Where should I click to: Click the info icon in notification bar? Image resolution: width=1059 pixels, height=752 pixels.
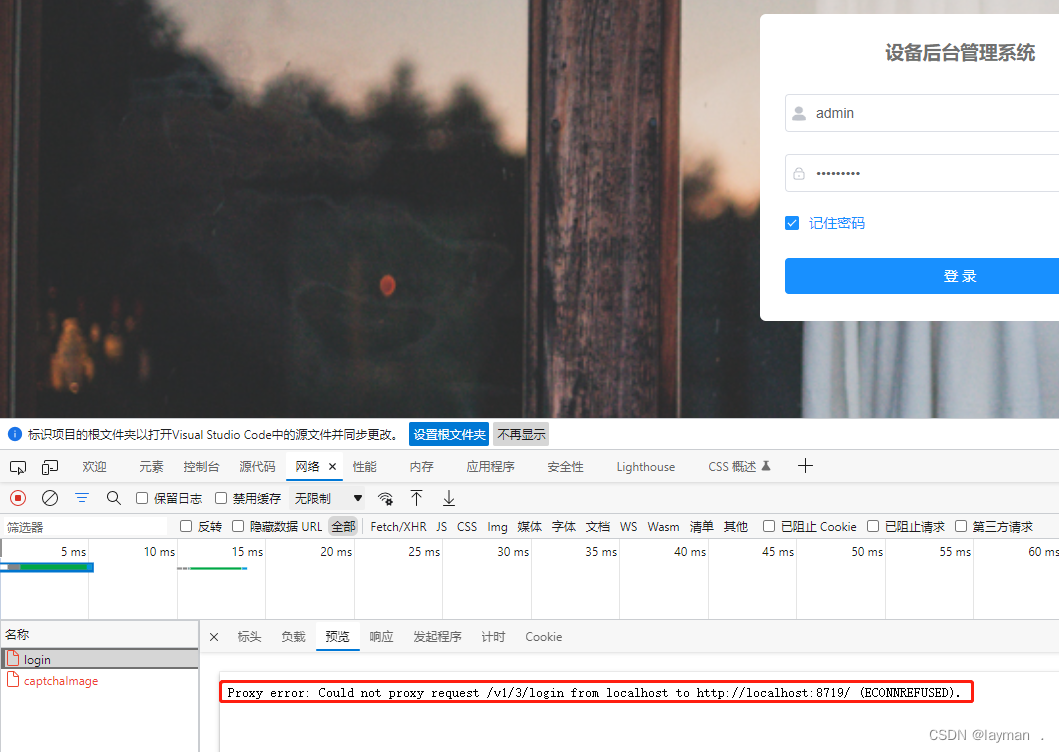15,434
